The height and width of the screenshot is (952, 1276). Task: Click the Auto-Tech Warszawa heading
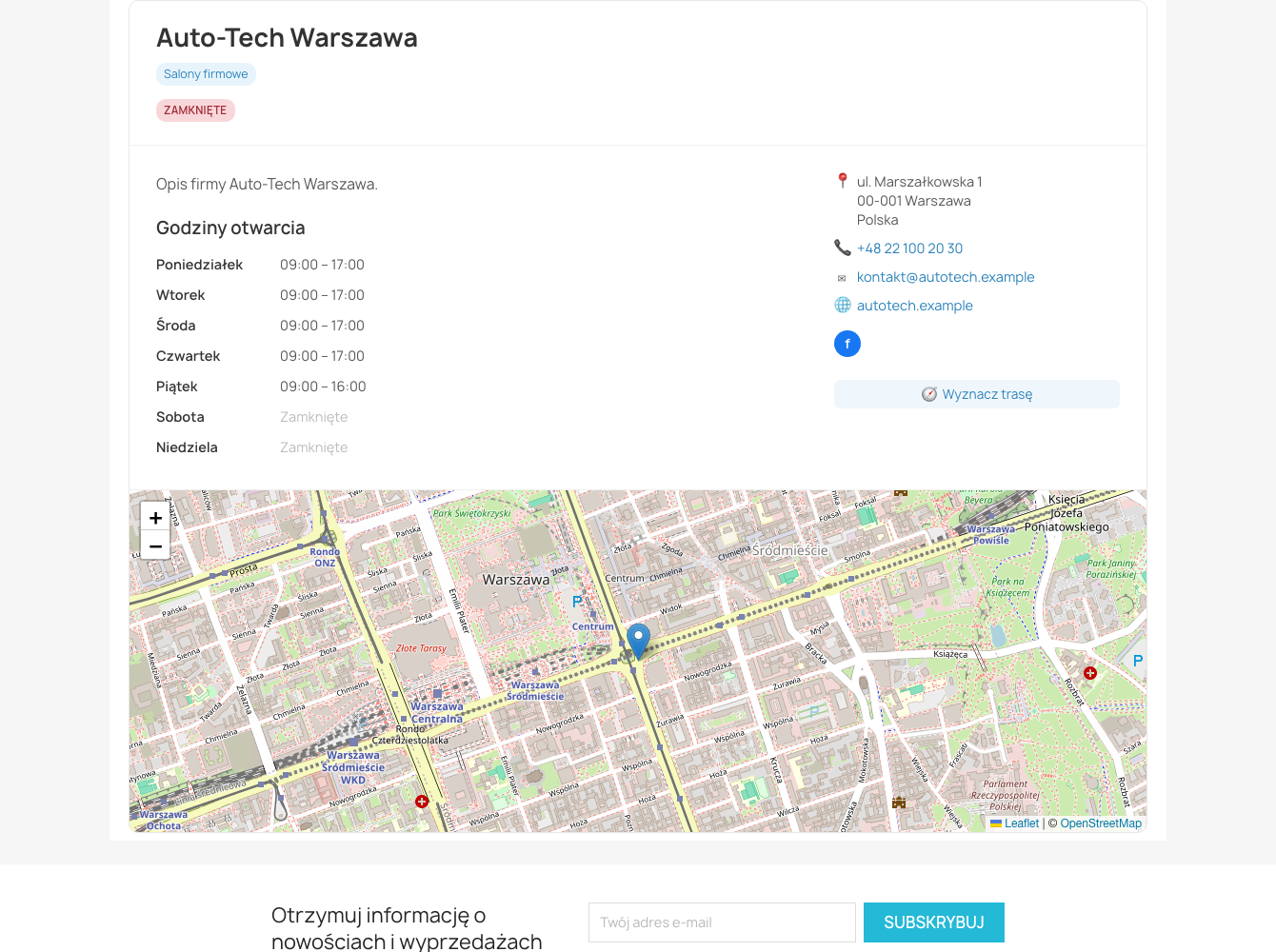point(287,38)
